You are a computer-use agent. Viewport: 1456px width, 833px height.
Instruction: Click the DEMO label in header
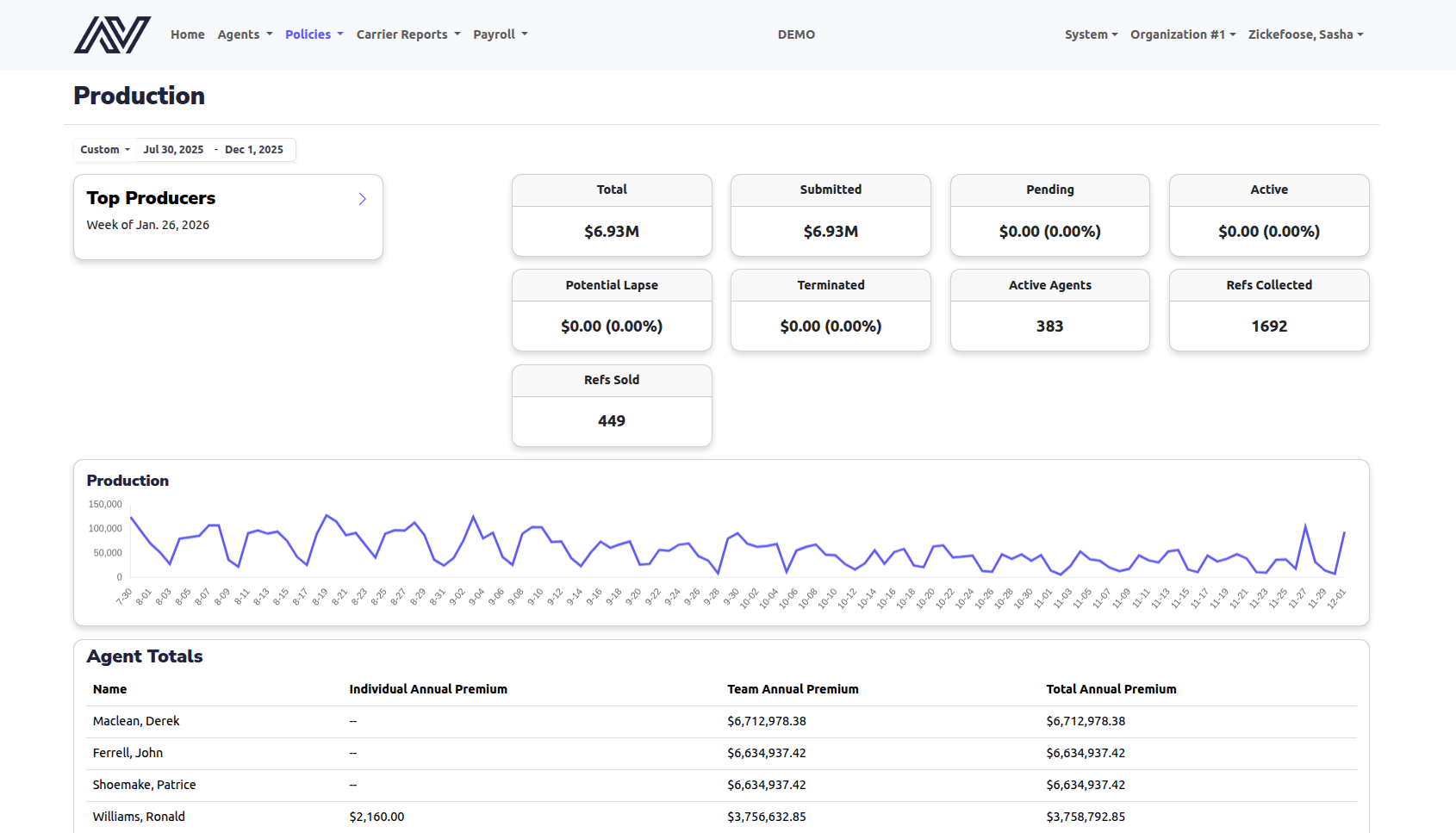[x=796, y=34]
